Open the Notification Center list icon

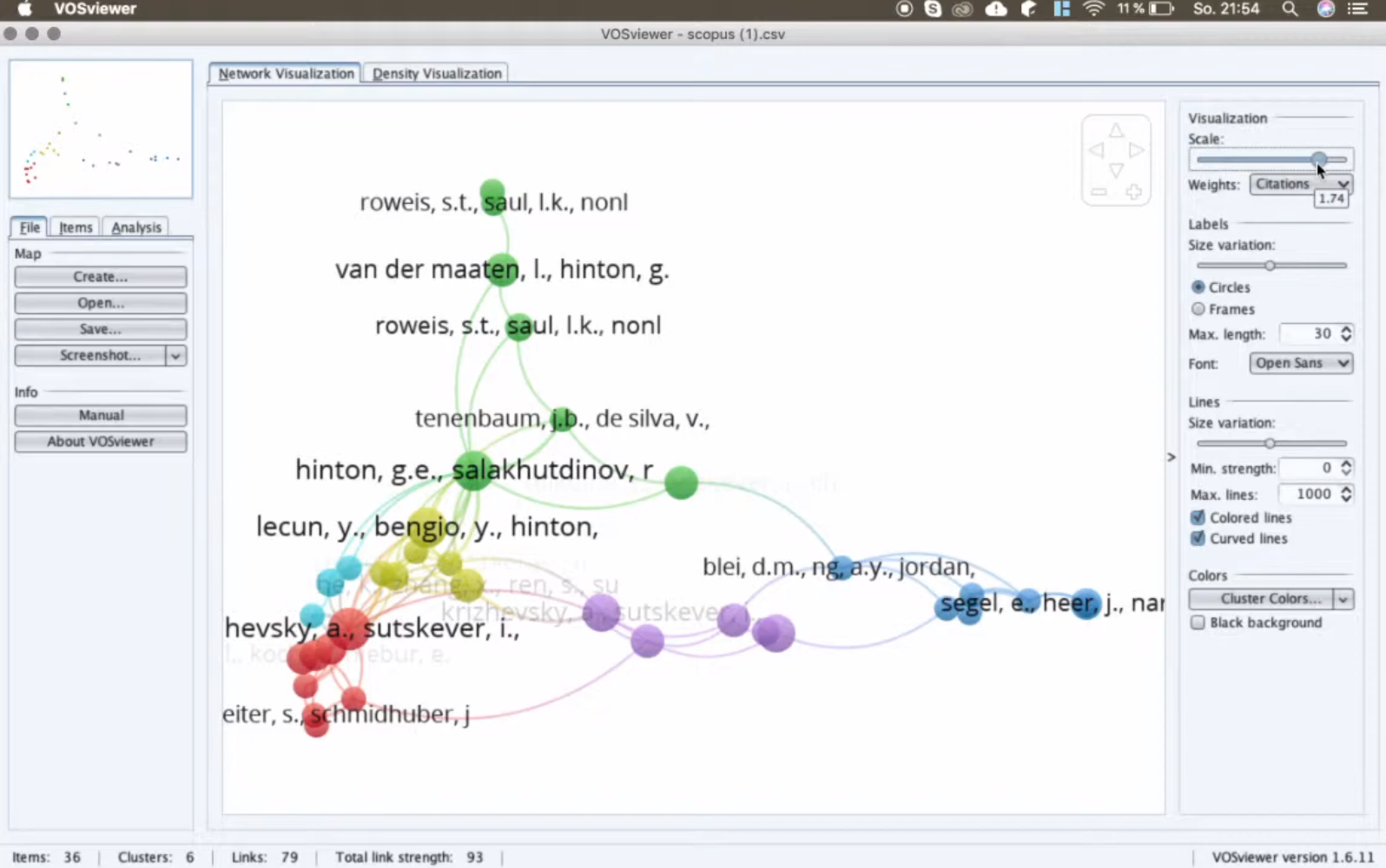[x=1357, y=9]
